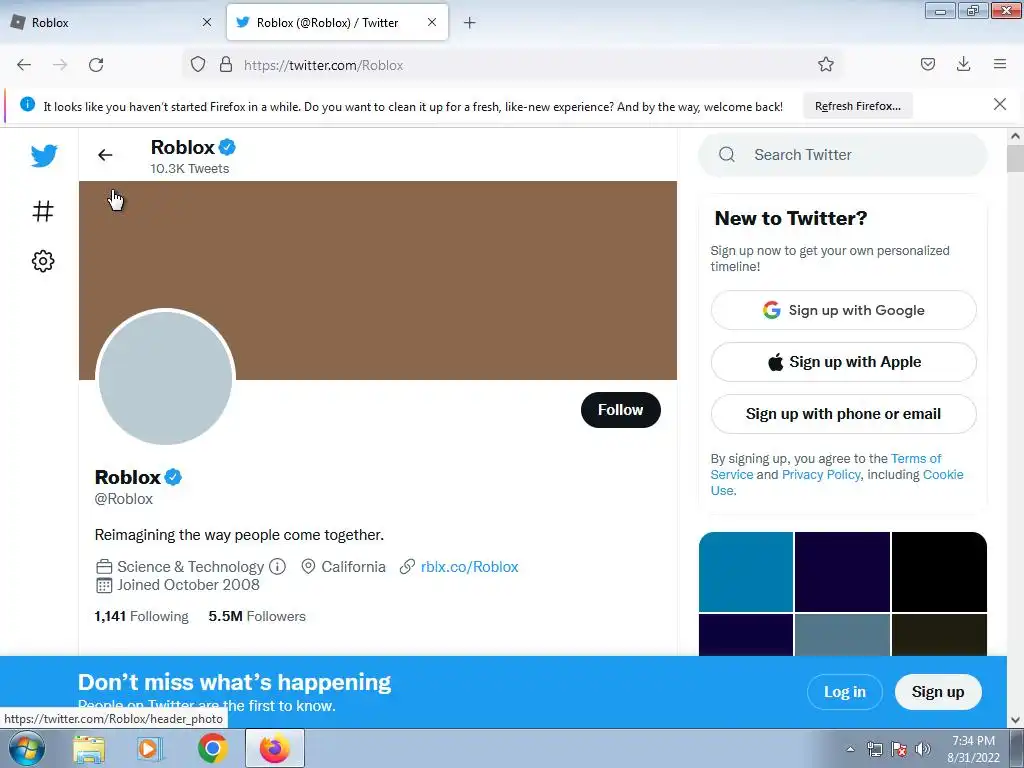Click Sign up on bottom banner

tap(938, 692)
